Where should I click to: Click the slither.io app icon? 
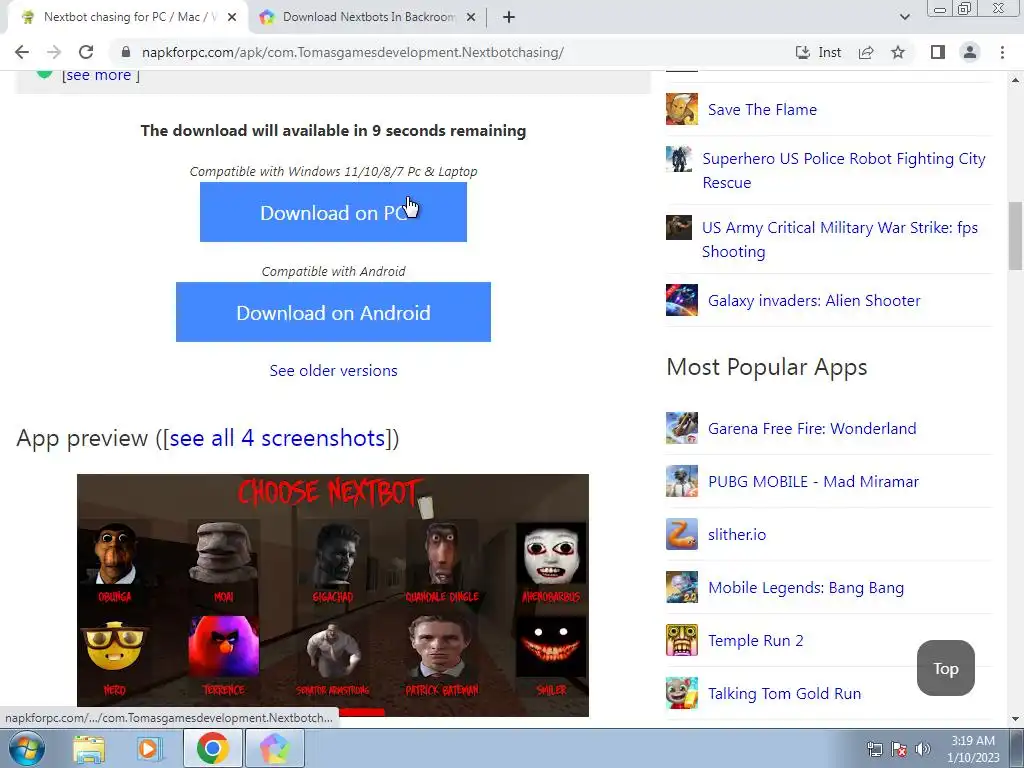point(682,534)
